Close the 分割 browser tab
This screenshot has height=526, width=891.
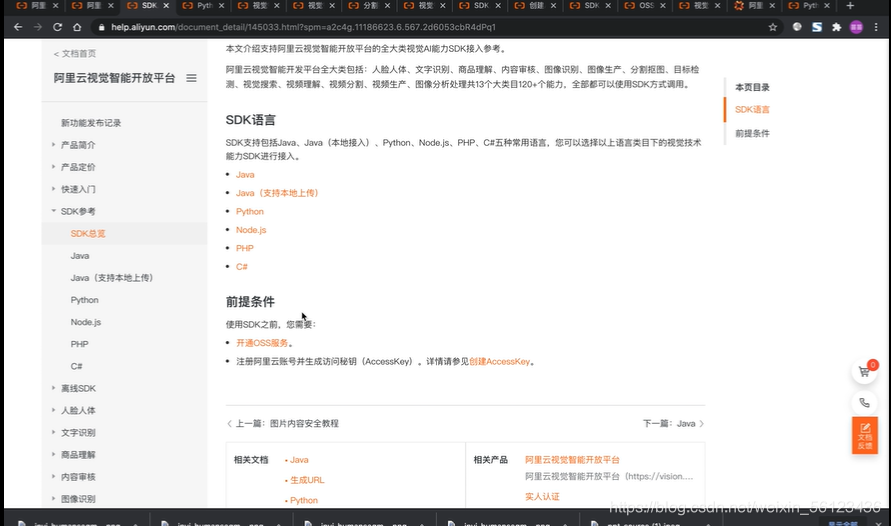[387, 6]
